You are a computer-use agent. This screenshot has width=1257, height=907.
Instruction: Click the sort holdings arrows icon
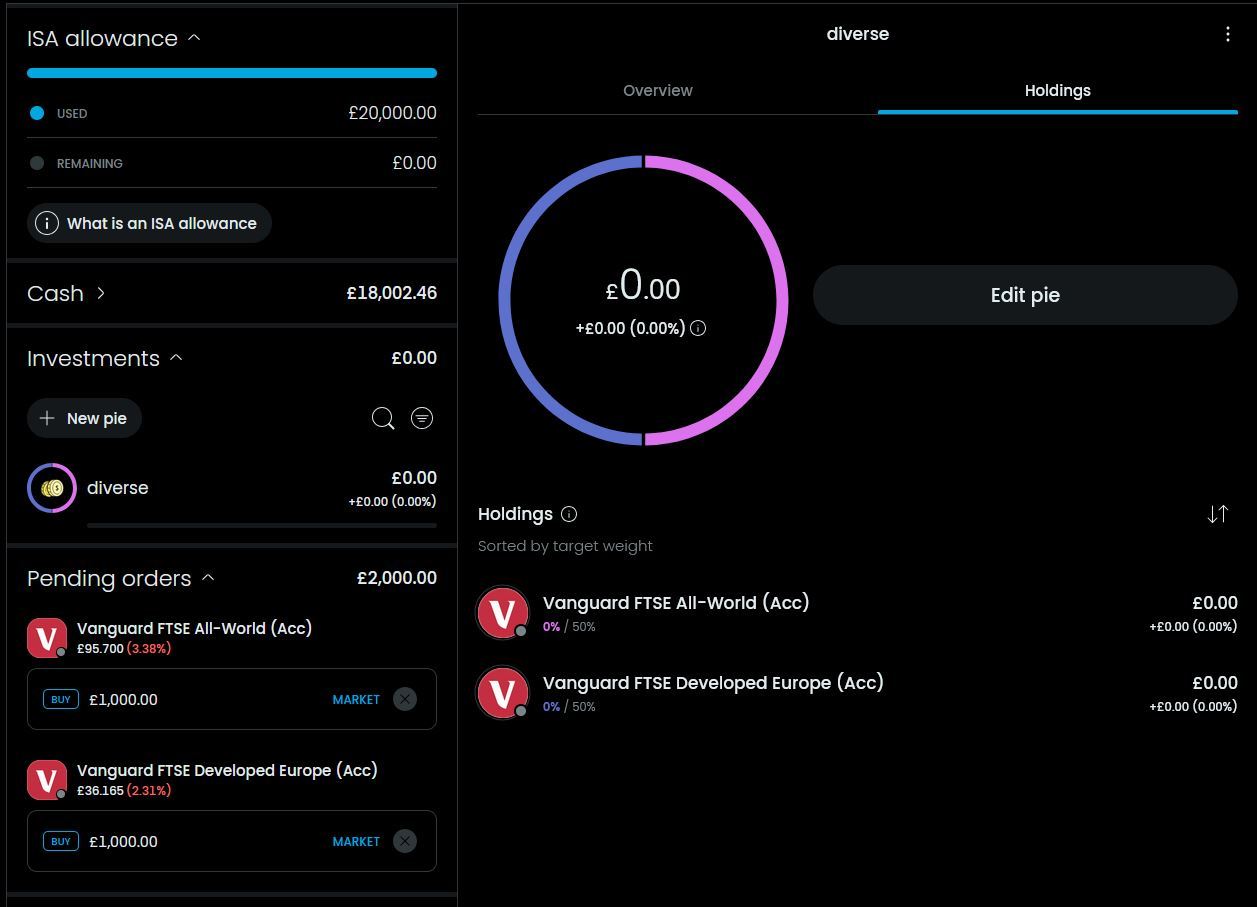(x=1217, y=514)
